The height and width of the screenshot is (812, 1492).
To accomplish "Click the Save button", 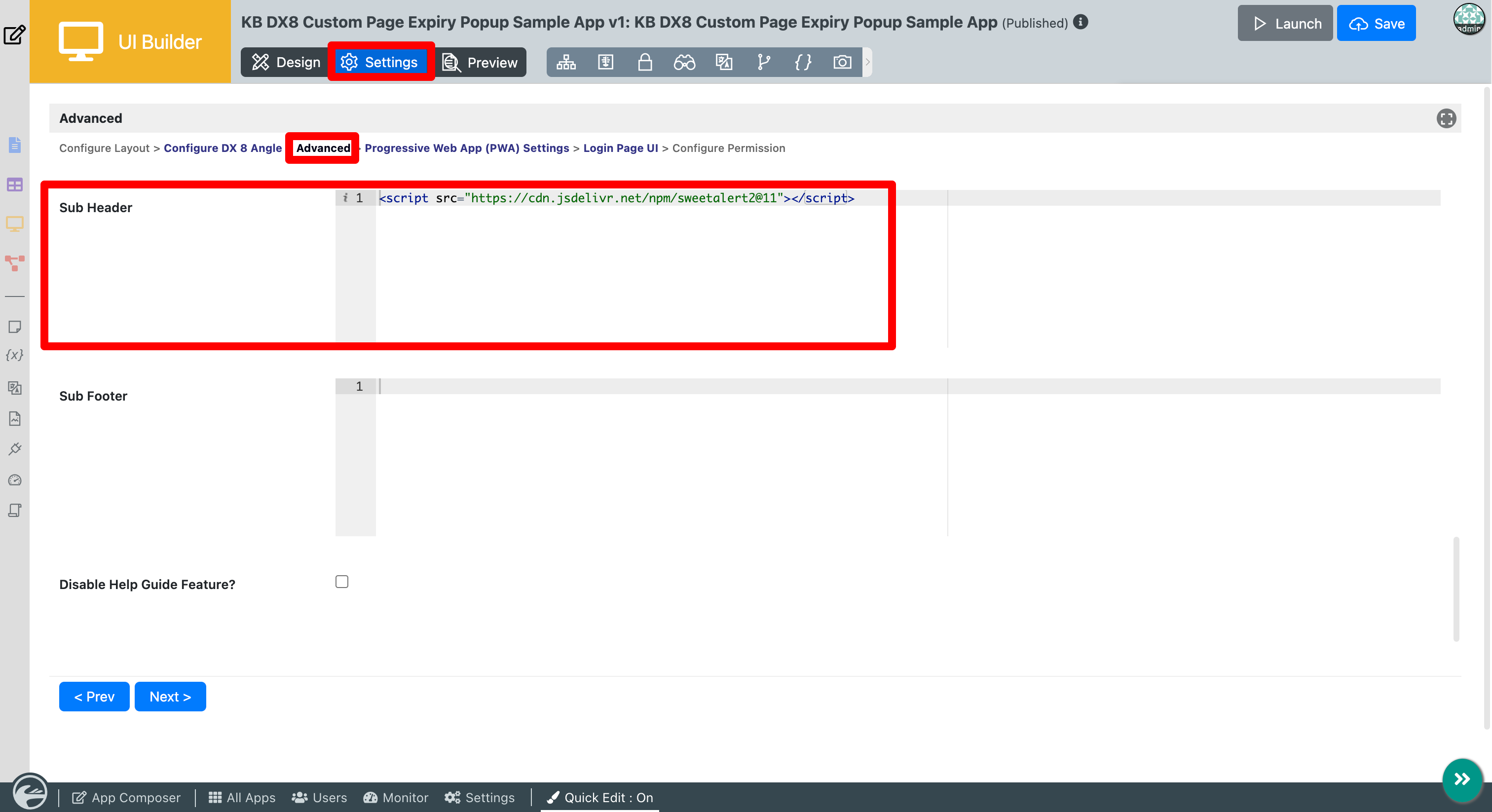I will pos(1376,23).
